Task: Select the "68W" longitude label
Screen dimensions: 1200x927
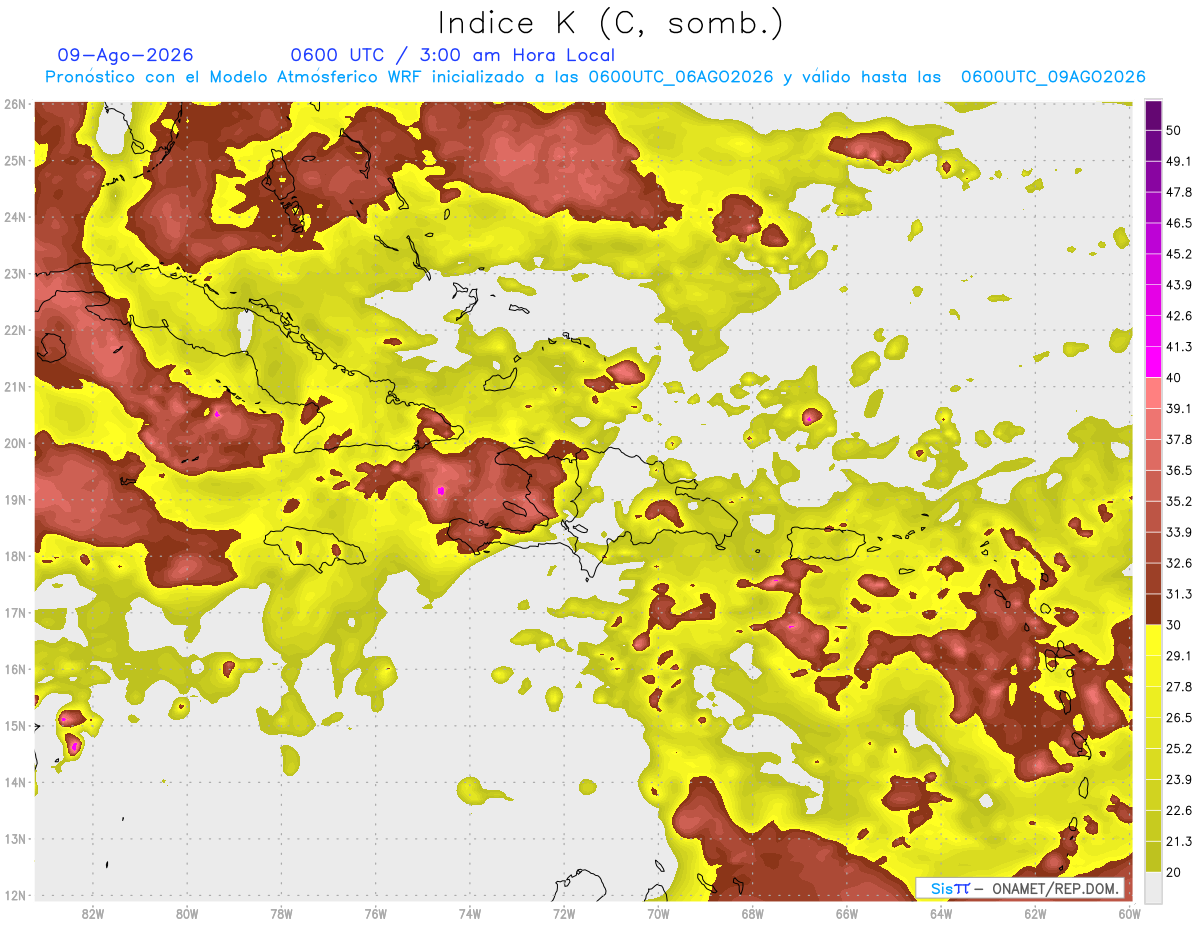Action: [753, 914]
